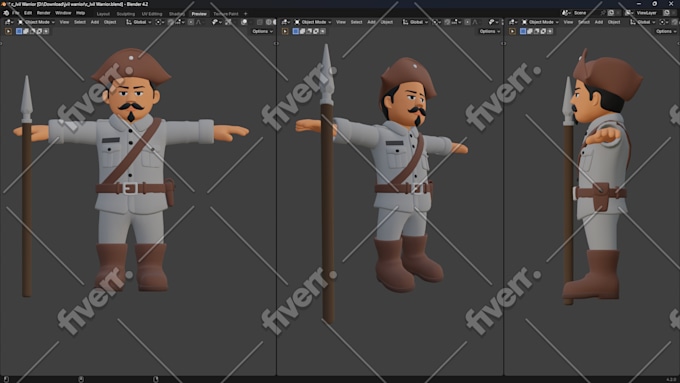Choose intersect selection mode in middle viewport
The width and height of the screenshot is (680, 383).
pos(323,31)
